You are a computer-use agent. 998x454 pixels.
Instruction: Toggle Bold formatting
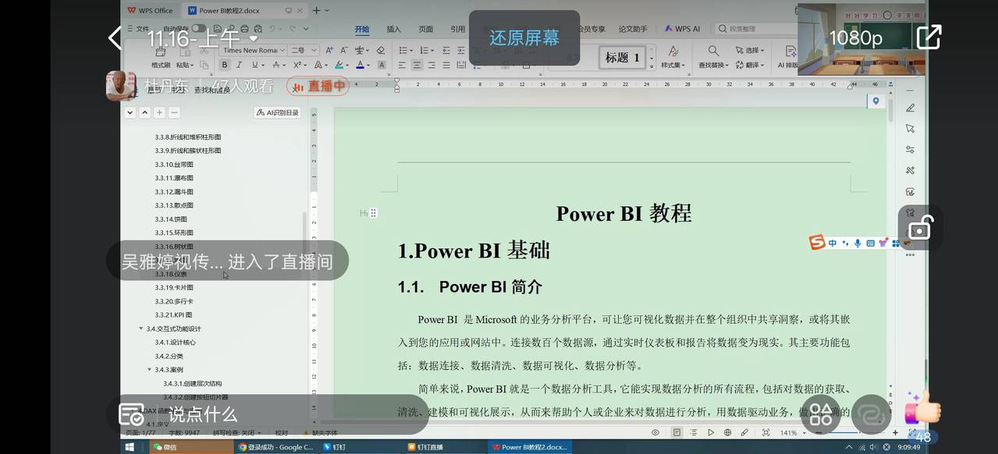pyautogui.click(x=225, y=65)
